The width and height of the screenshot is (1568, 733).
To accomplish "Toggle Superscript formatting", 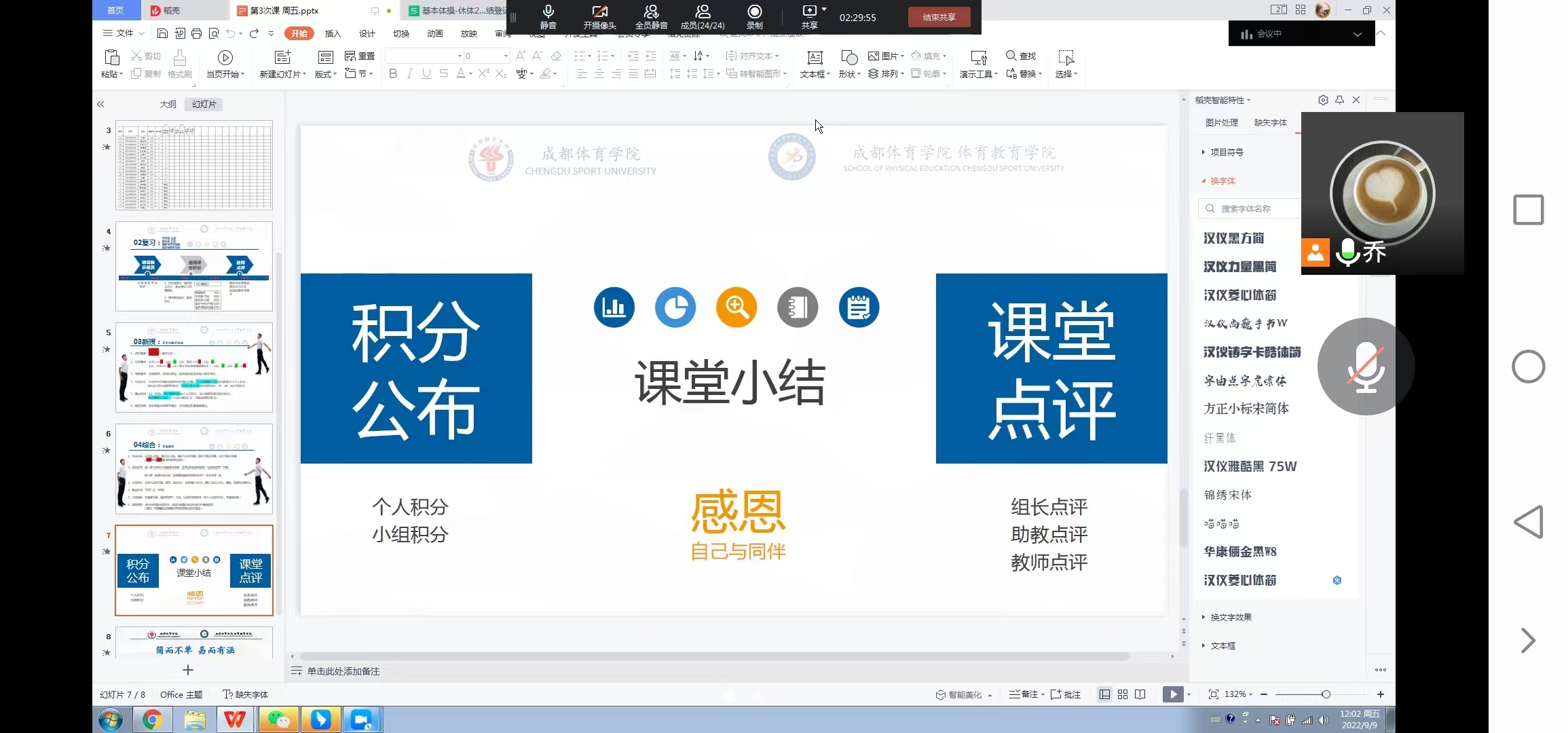I will point(483,73).
